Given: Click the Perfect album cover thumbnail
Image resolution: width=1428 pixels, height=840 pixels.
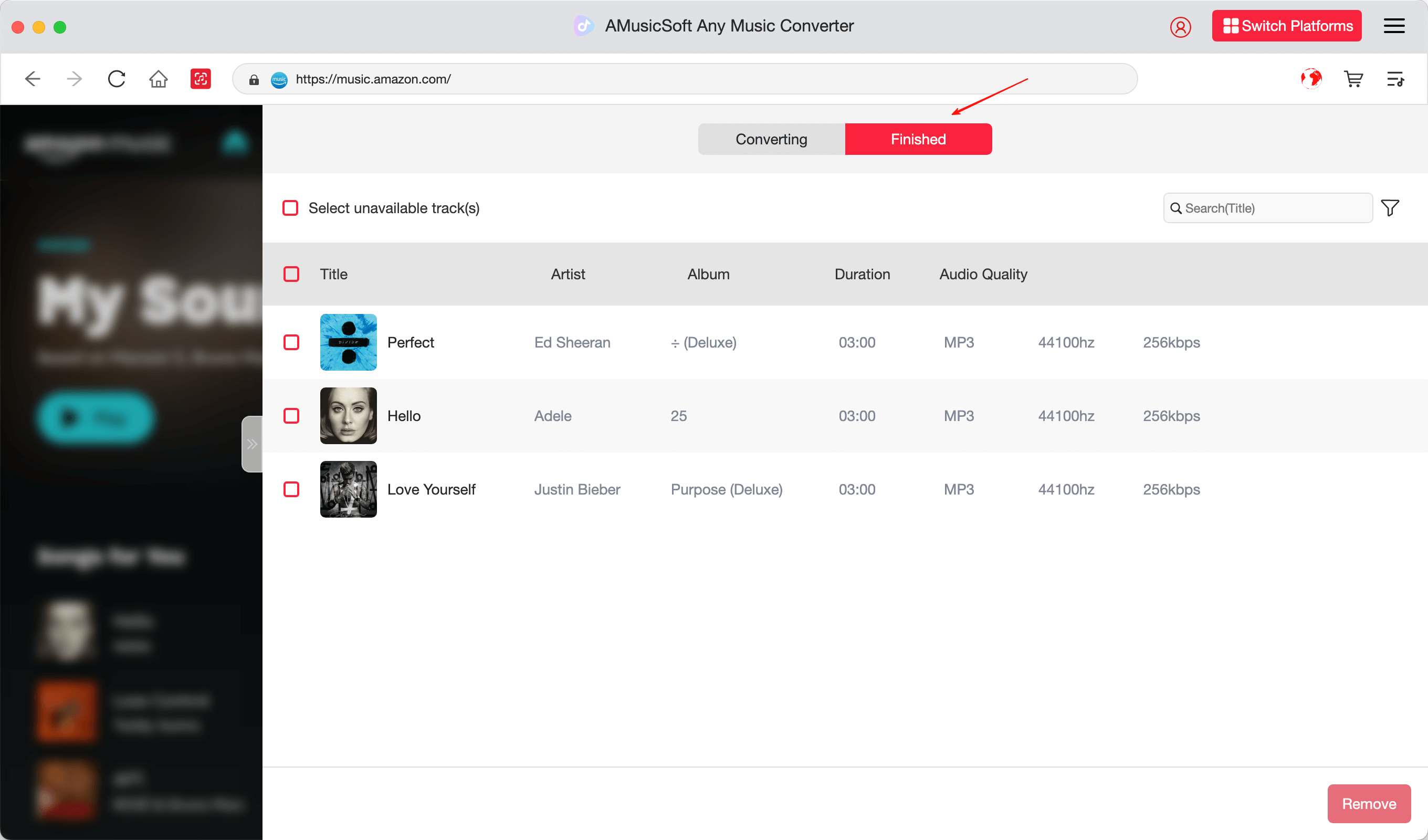Looking at the screenshot, I should point(348,342).
